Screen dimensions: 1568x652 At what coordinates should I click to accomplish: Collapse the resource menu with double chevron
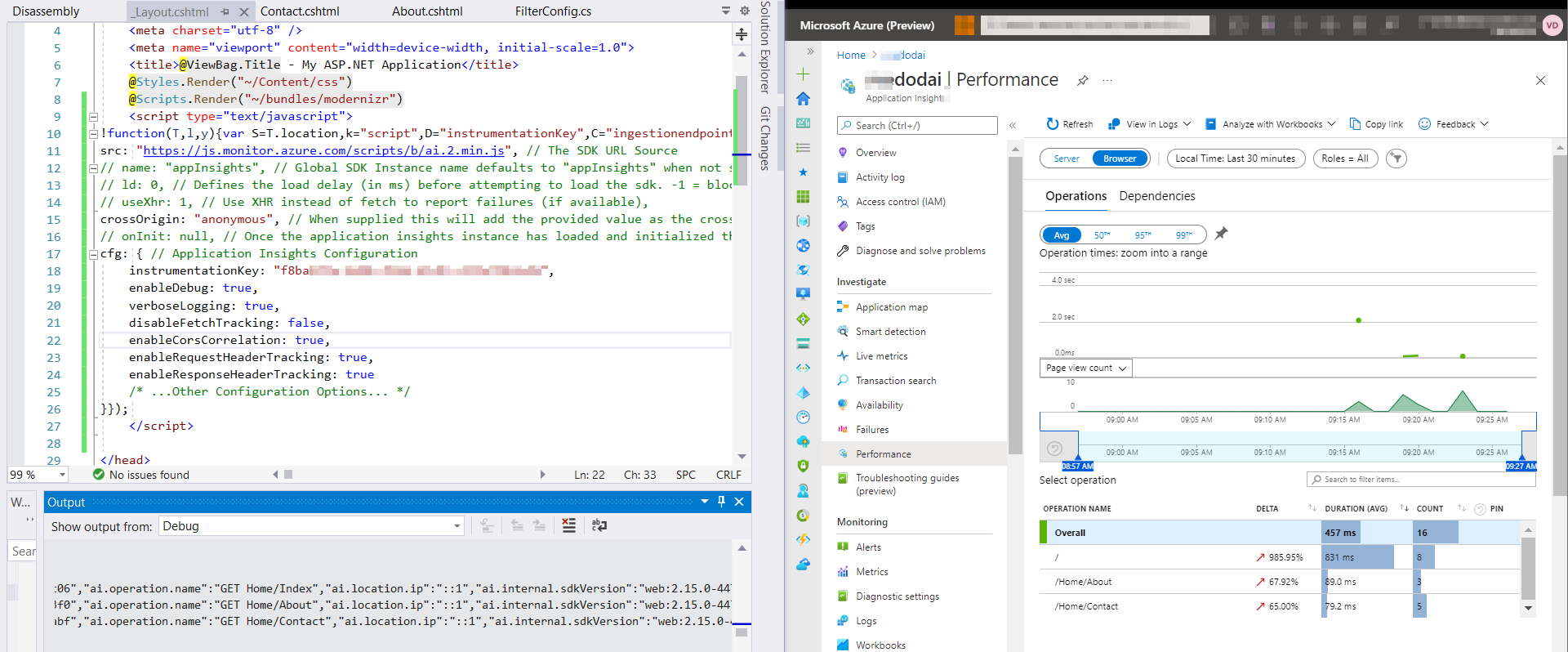click(1013, 125)
